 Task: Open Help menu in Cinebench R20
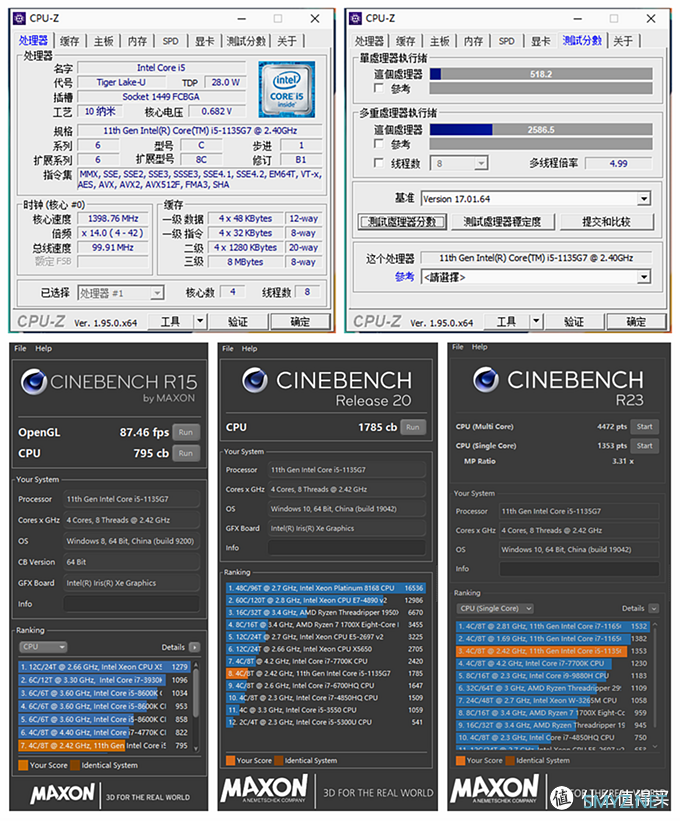249,348
